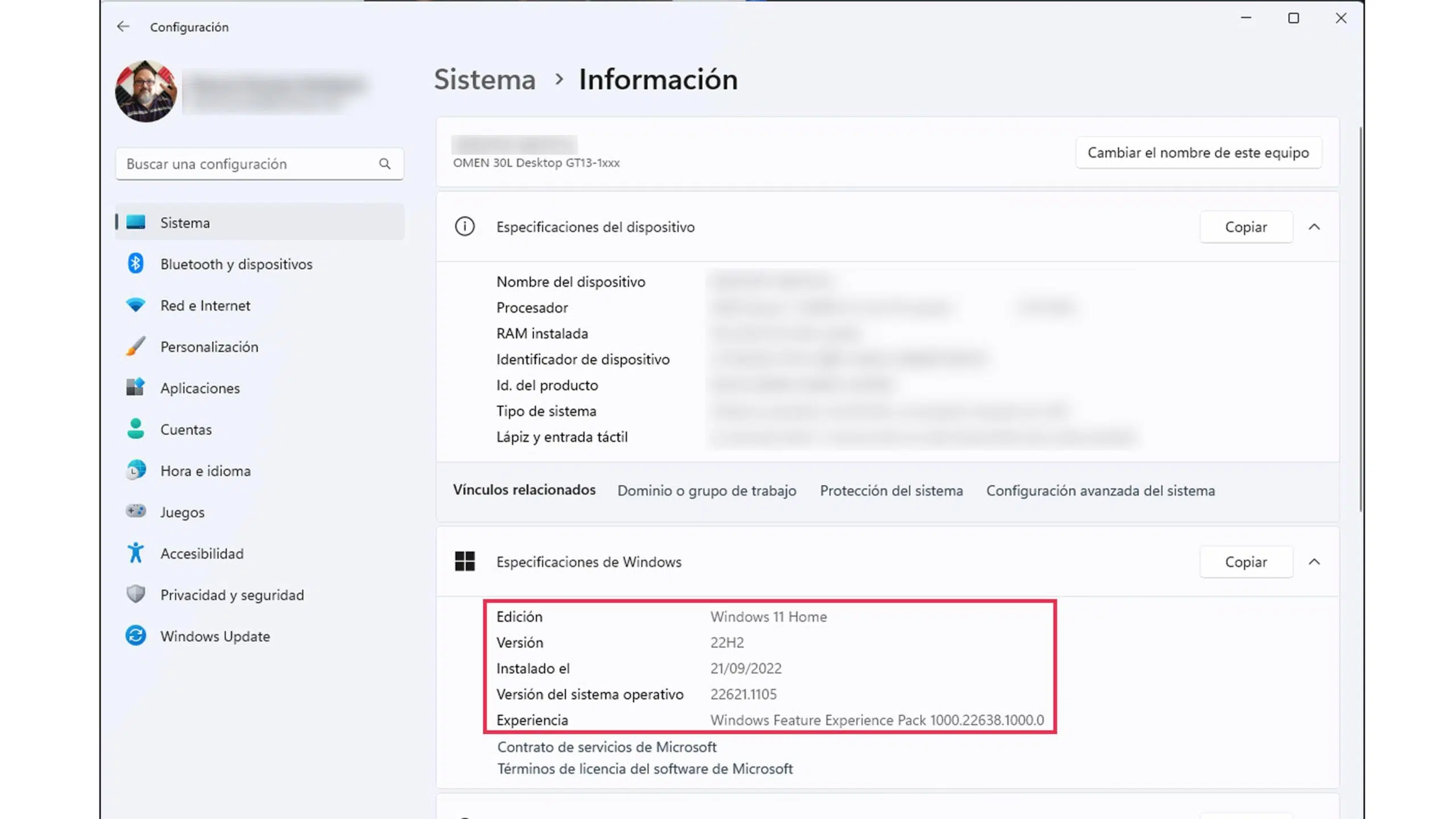Click Cambiar el nombre de este equipo
Screen dimensions: 1456x819
coord(1198,152)
